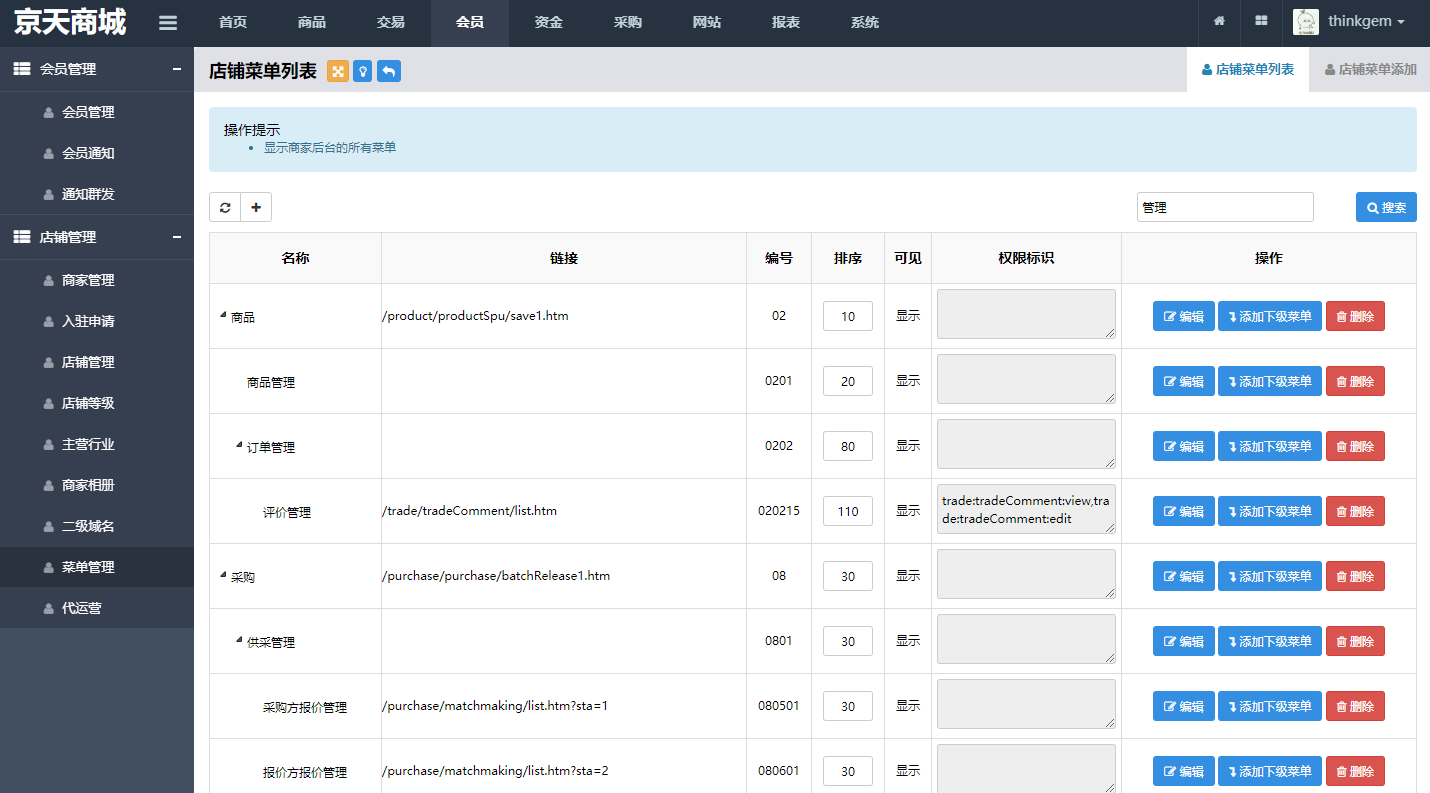Click the 排序 column header

[848, 258]
